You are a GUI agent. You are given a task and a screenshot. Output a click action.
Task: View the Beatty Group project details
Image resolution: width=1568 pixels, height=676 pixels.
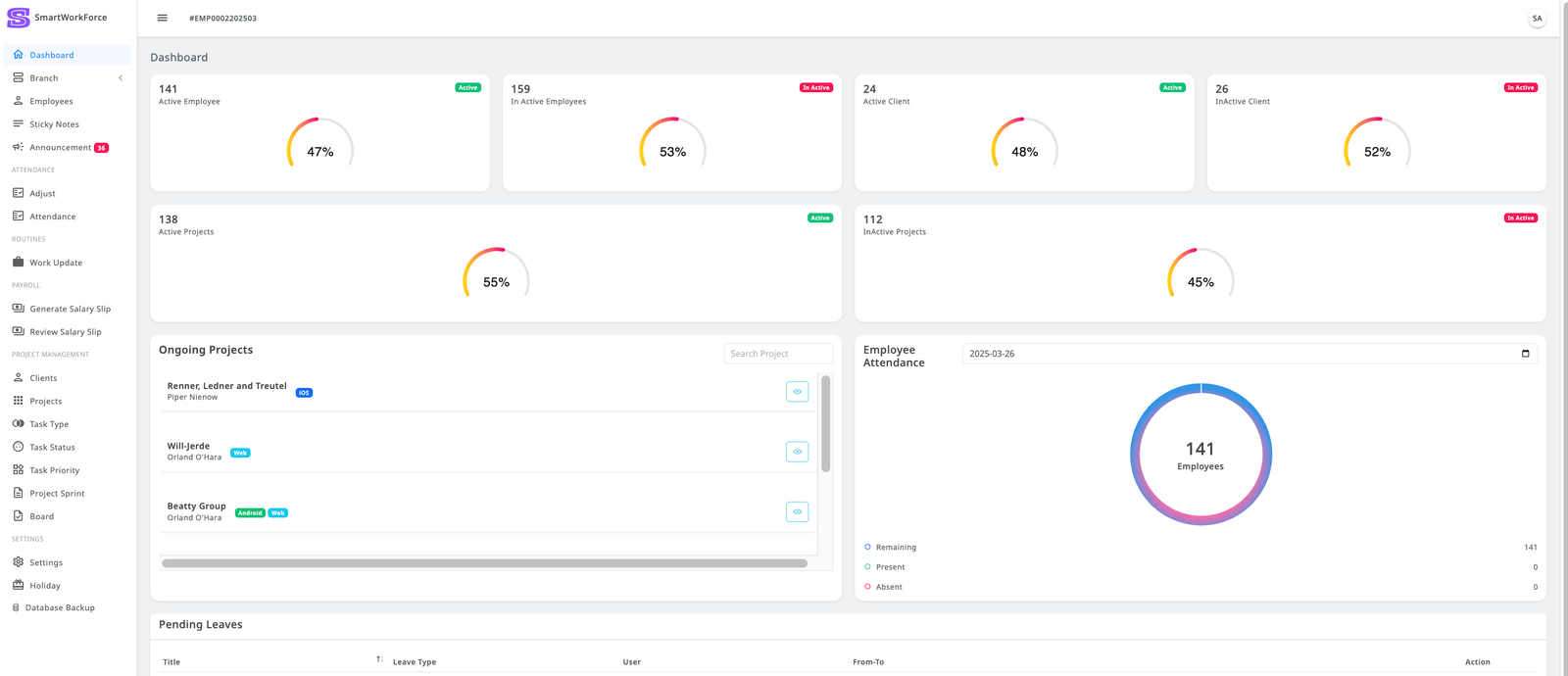[x=797, y=511]
